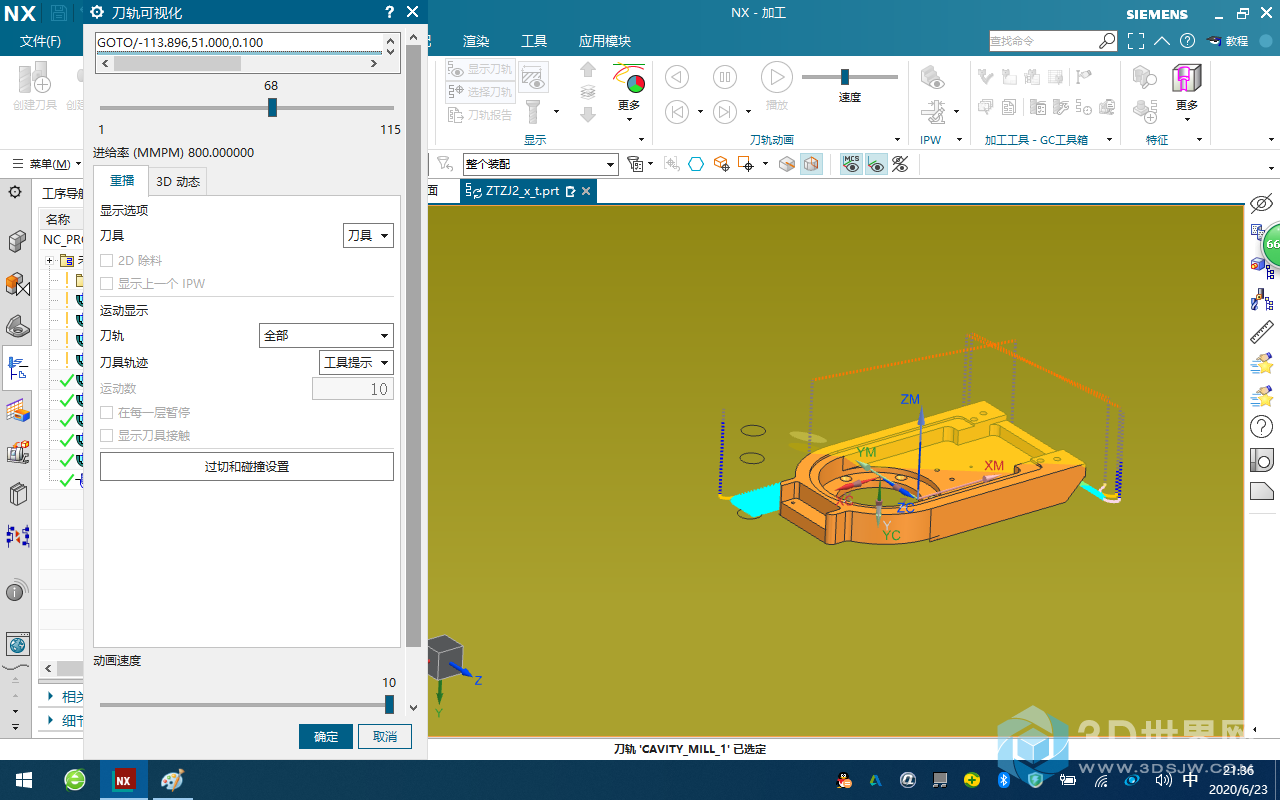
Task: Open the 整个装配 filter dropdown
Action: 541,164
